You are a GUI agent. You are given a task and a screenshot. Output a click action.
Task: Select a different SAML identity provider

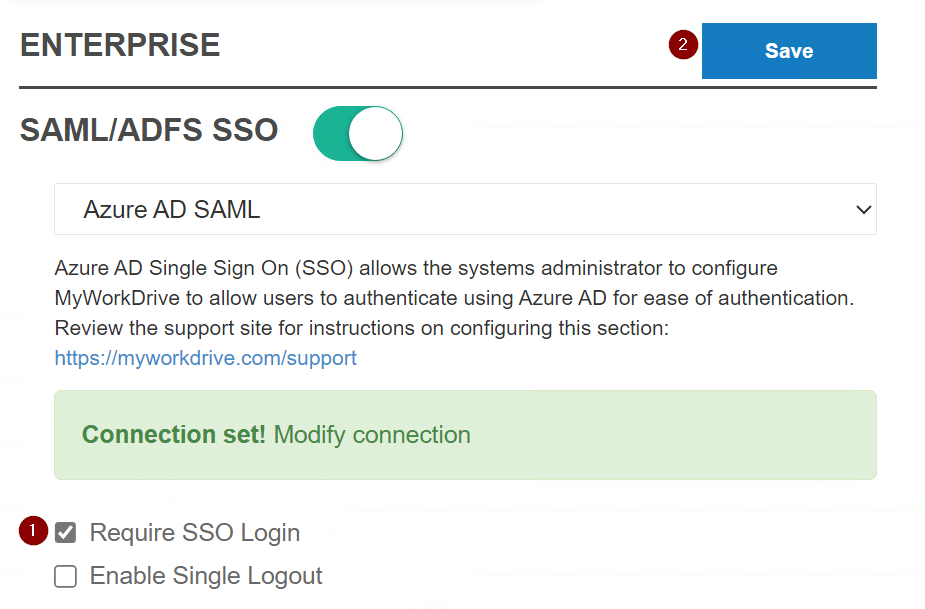(465, 209)
